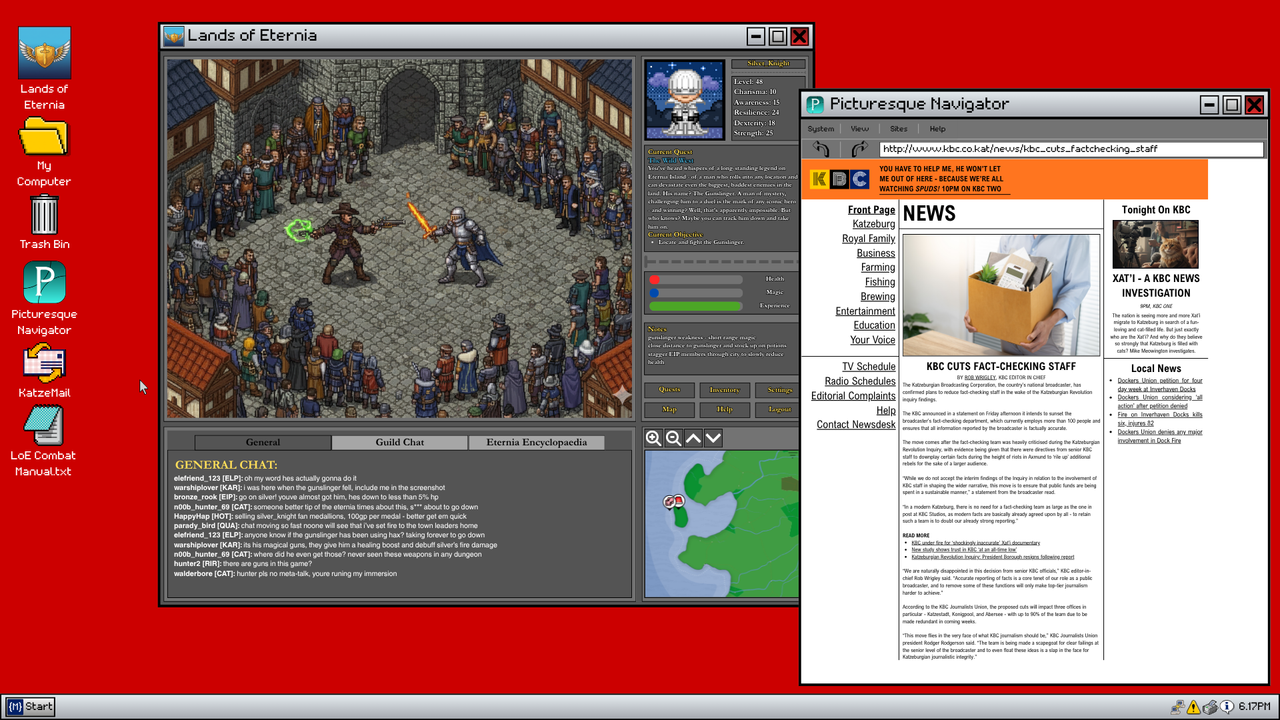
Task: Zoom out on the Eternia minimap
Action: click(673, 438)
